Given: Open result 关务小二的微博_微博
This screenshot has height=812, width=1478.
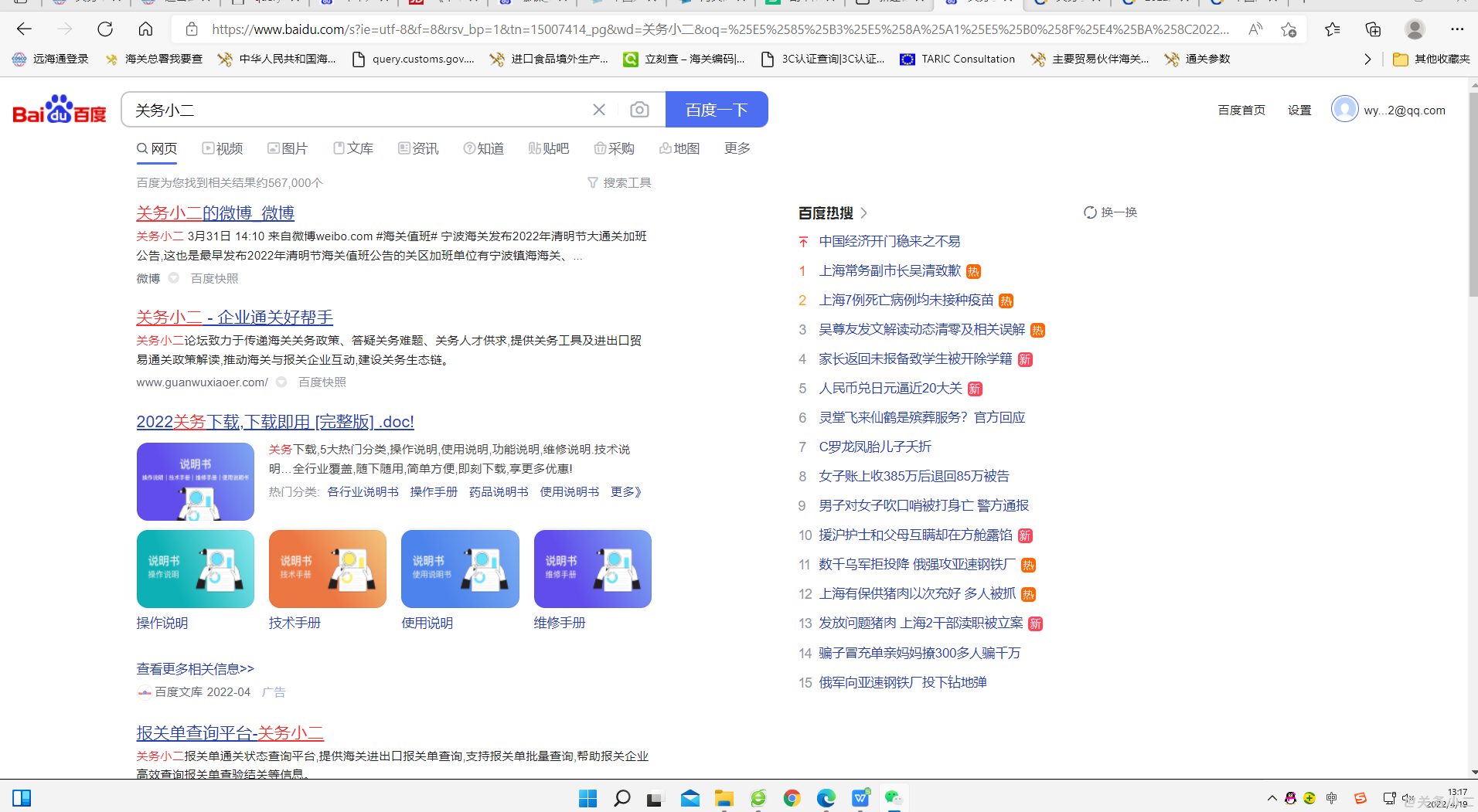Looking at the screenshot, I should click(x=215, y=213).
